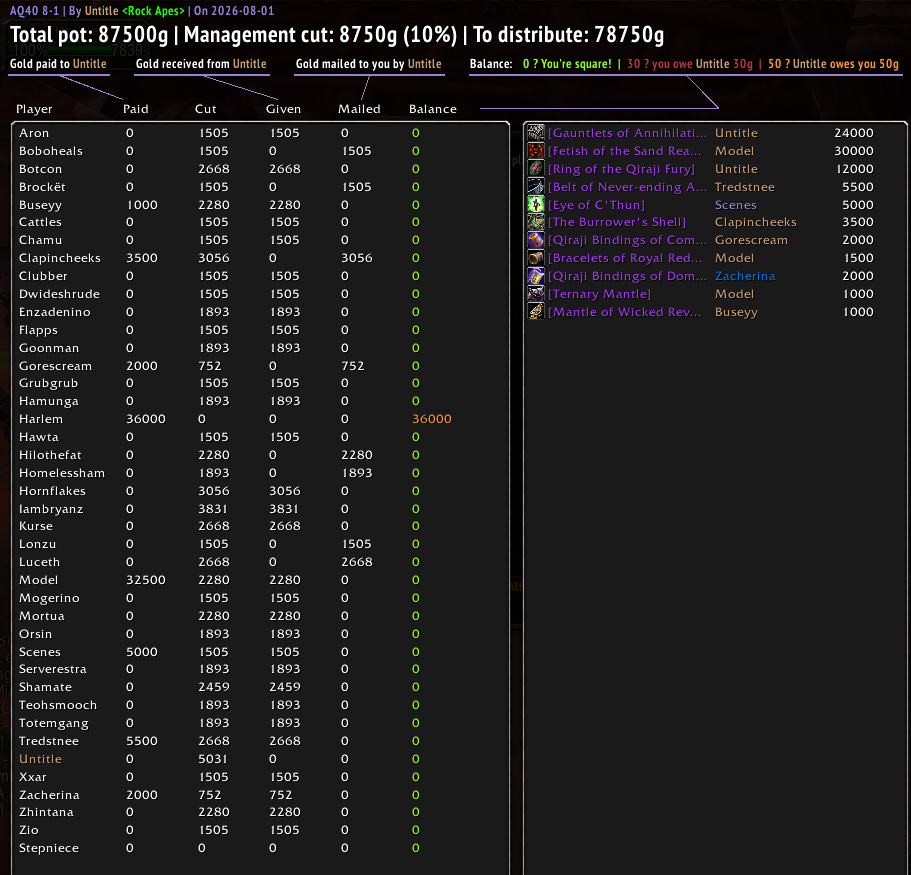The image size is (911, 875).
Task: Click the Paid column header
Action: coord(135,109)
